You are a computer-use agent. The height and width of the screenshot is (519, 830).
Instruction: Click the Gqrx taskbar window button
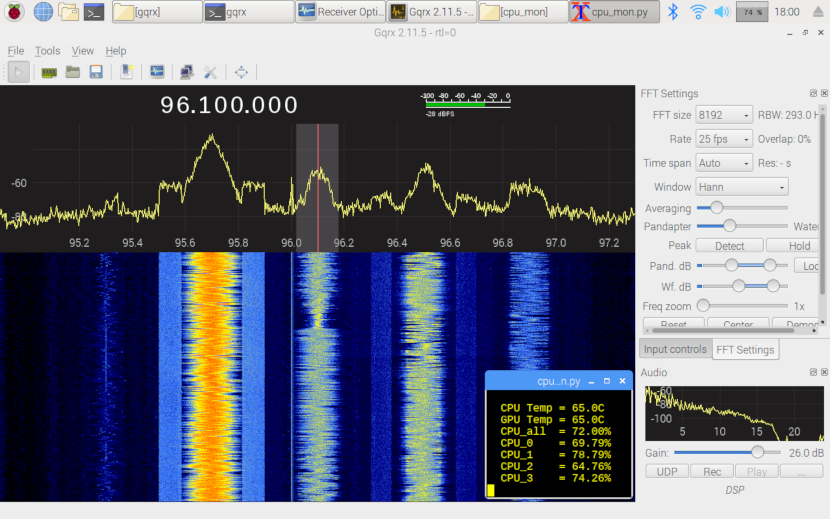(431, 12)
